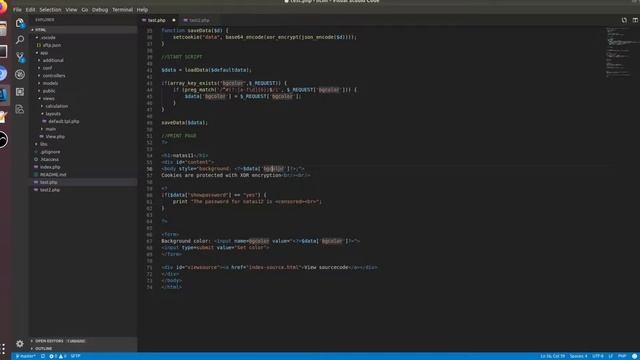Switch to the test2.php editor tab
The height and width of the screenshot is (360, 640).
[199, 20]
